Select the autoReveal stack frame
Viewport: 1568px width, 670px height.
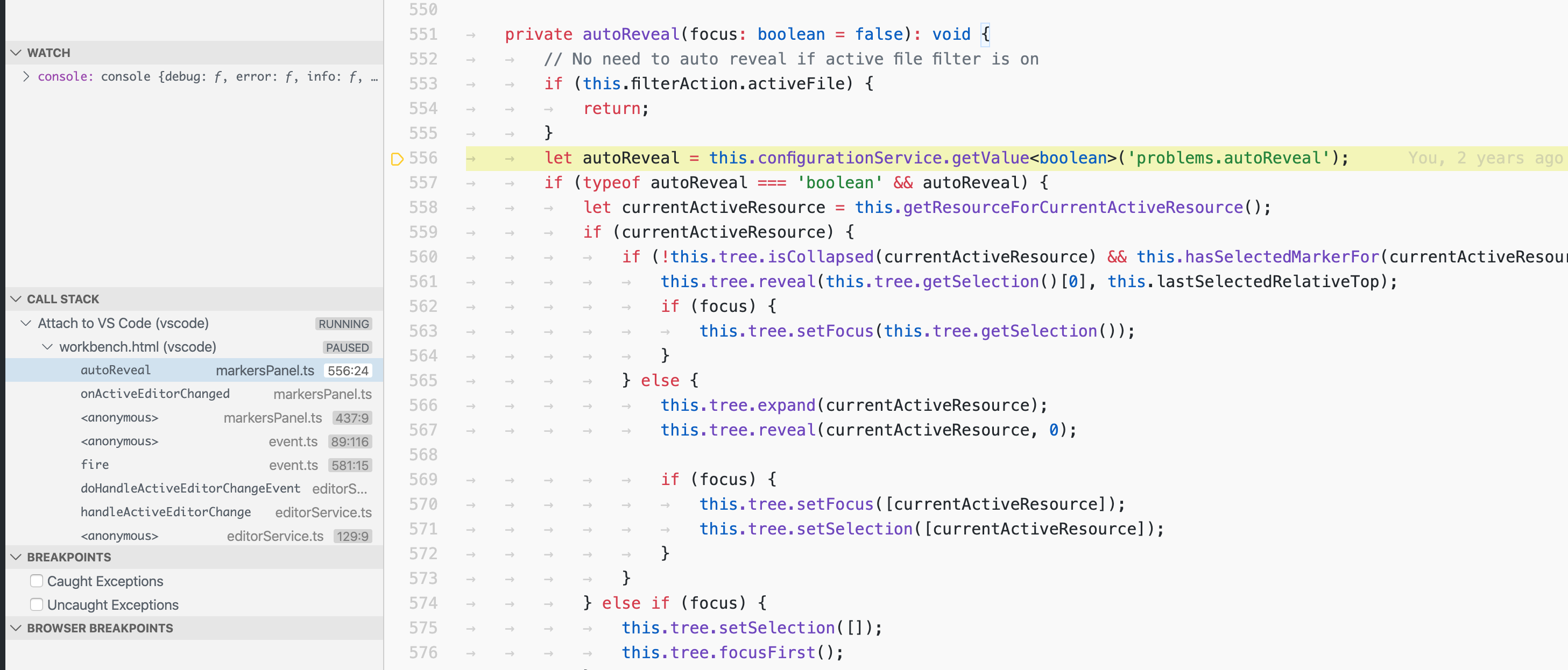tap(116, 370)
